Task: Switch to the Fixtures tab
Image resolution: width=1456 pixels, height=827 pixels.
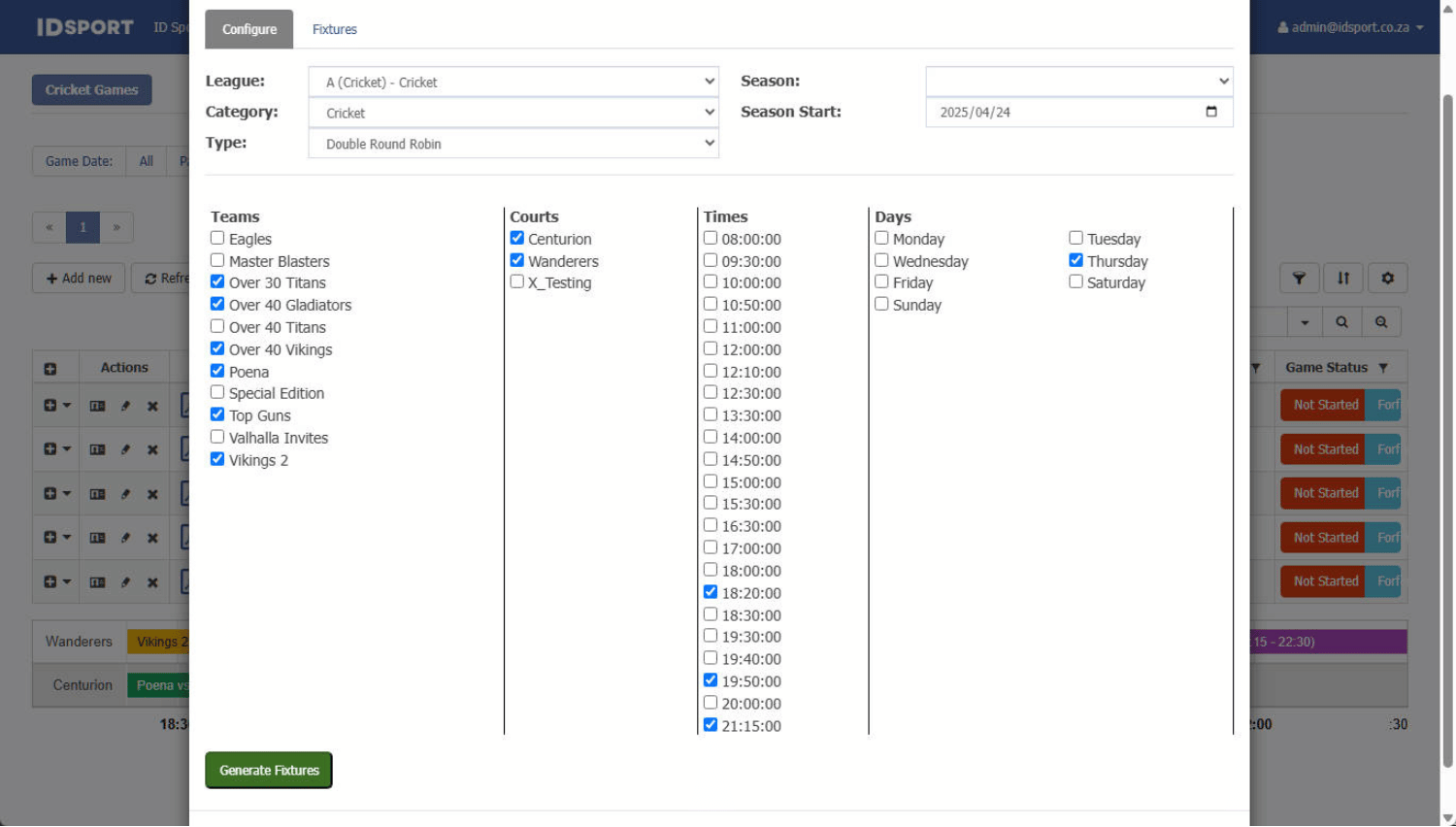Action: [335, 29]
